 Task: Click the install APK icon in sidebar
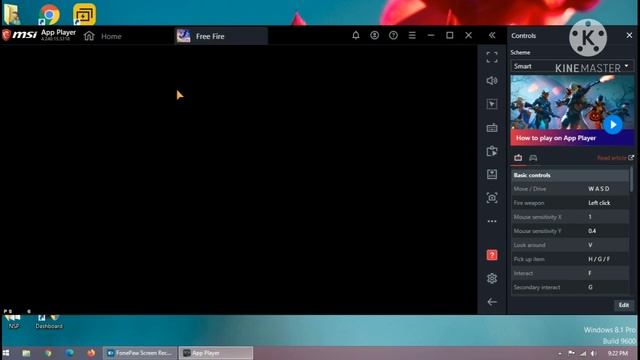pyautogui.click(x=492, y=174)
